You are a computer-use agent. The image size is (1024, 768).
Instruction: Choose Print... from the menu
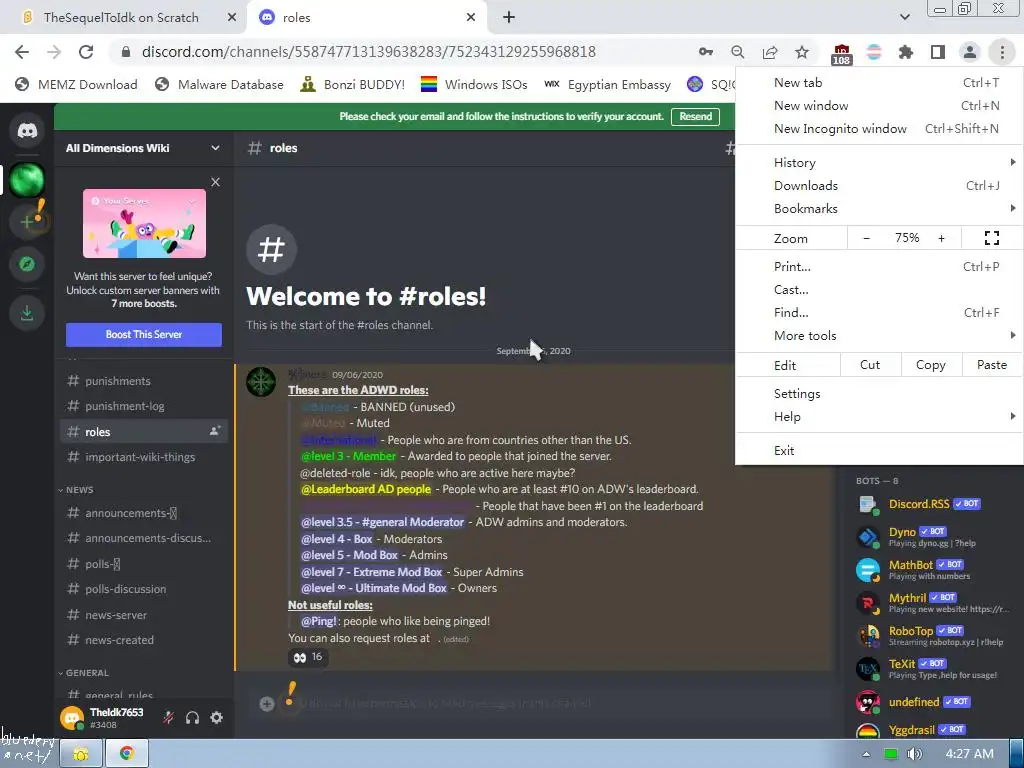[879, 266]
